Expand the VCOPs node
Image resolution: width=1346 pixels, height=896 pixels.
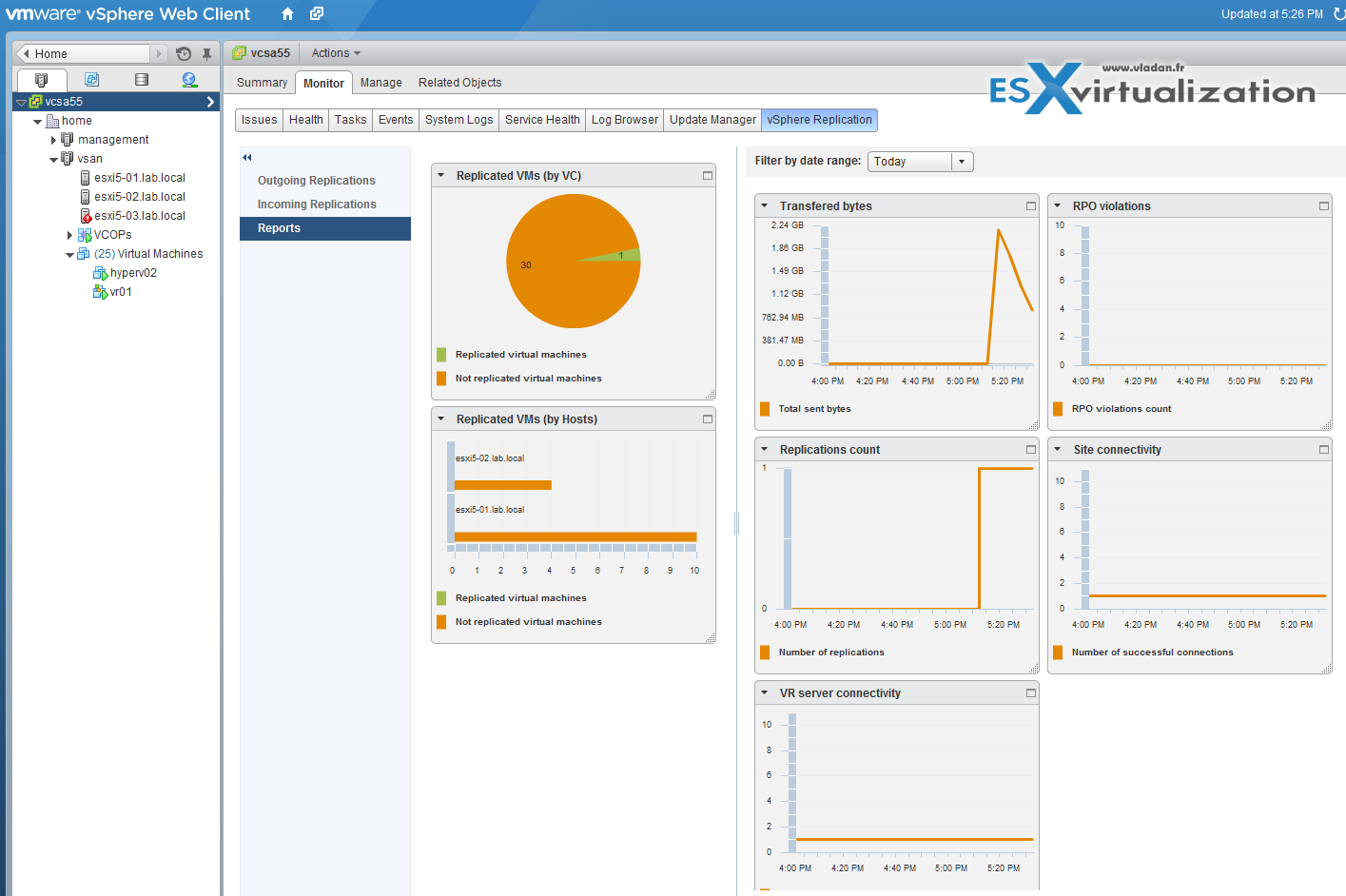[69, 235]
